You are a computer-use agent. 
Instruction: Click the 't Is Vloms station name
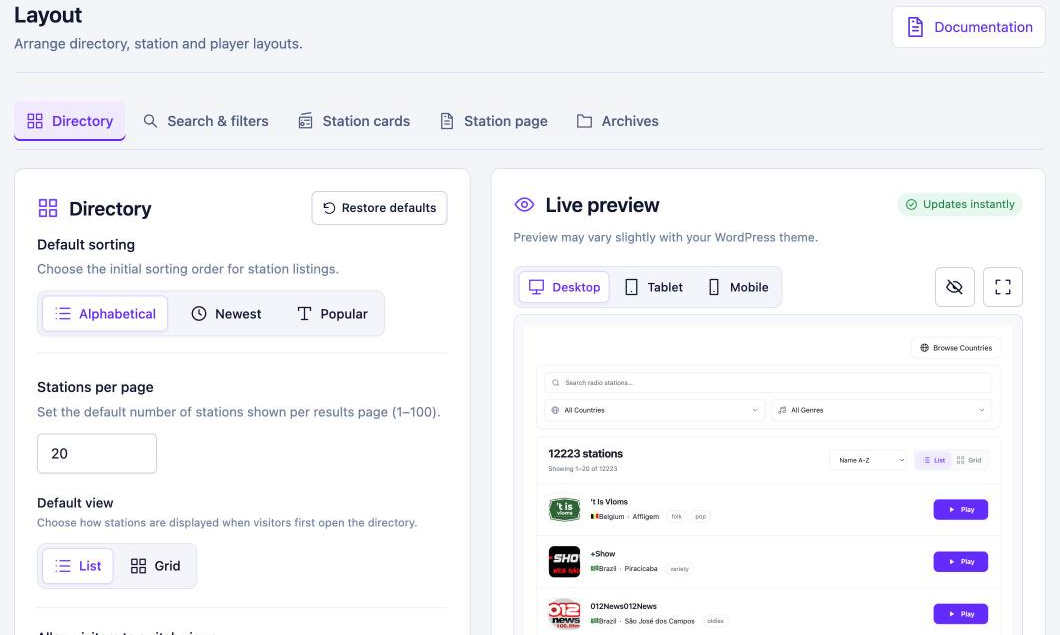pos(609,502)
